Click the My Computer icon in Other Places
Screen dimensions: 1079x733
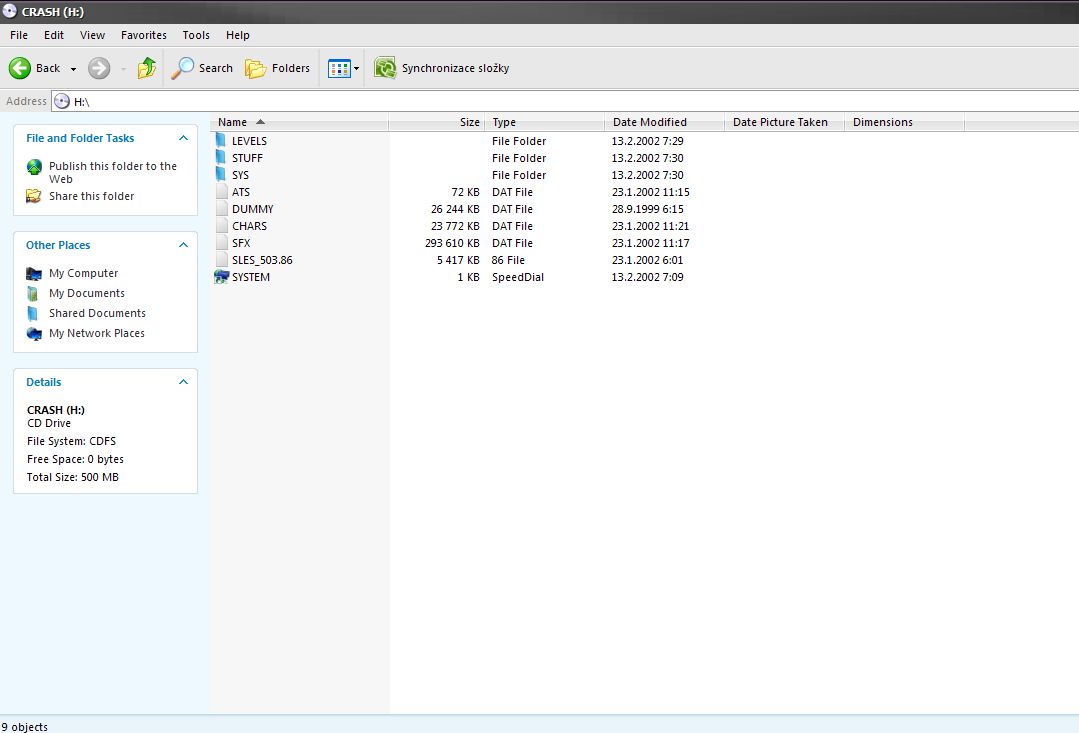(34, 273)
